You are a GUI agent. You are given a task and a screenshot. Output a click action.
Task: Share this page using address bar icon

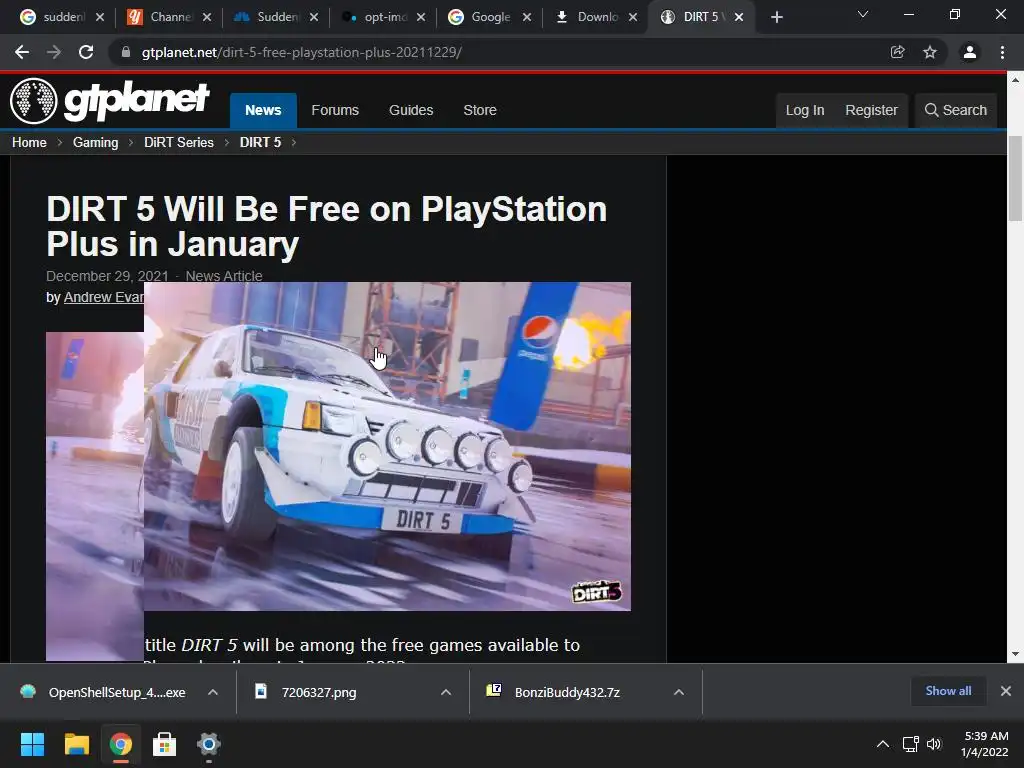(x=898, y=52)
